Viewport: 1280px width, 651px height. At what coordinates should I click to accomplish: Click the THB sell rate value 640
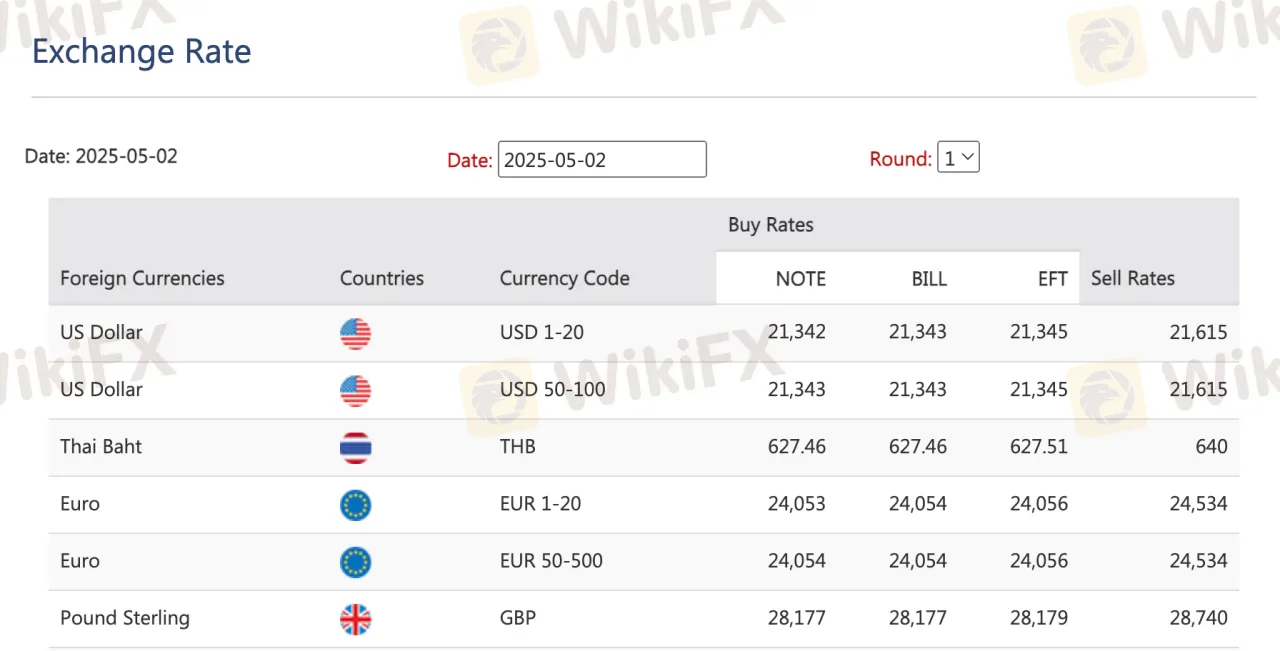click(1211, 447)
